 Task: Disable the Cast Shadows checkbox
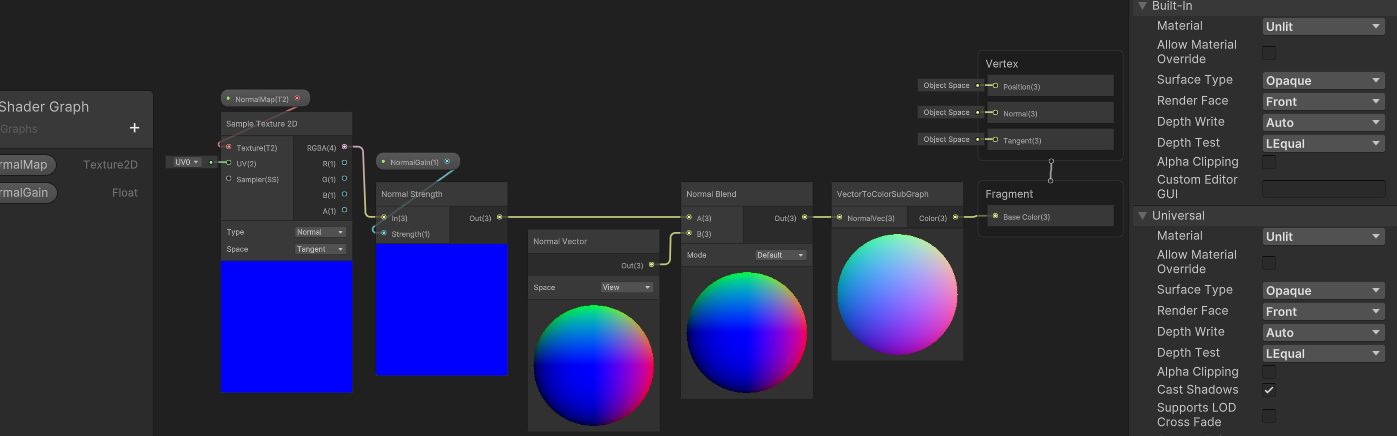pyautogui.click(x=1269, y=390)
